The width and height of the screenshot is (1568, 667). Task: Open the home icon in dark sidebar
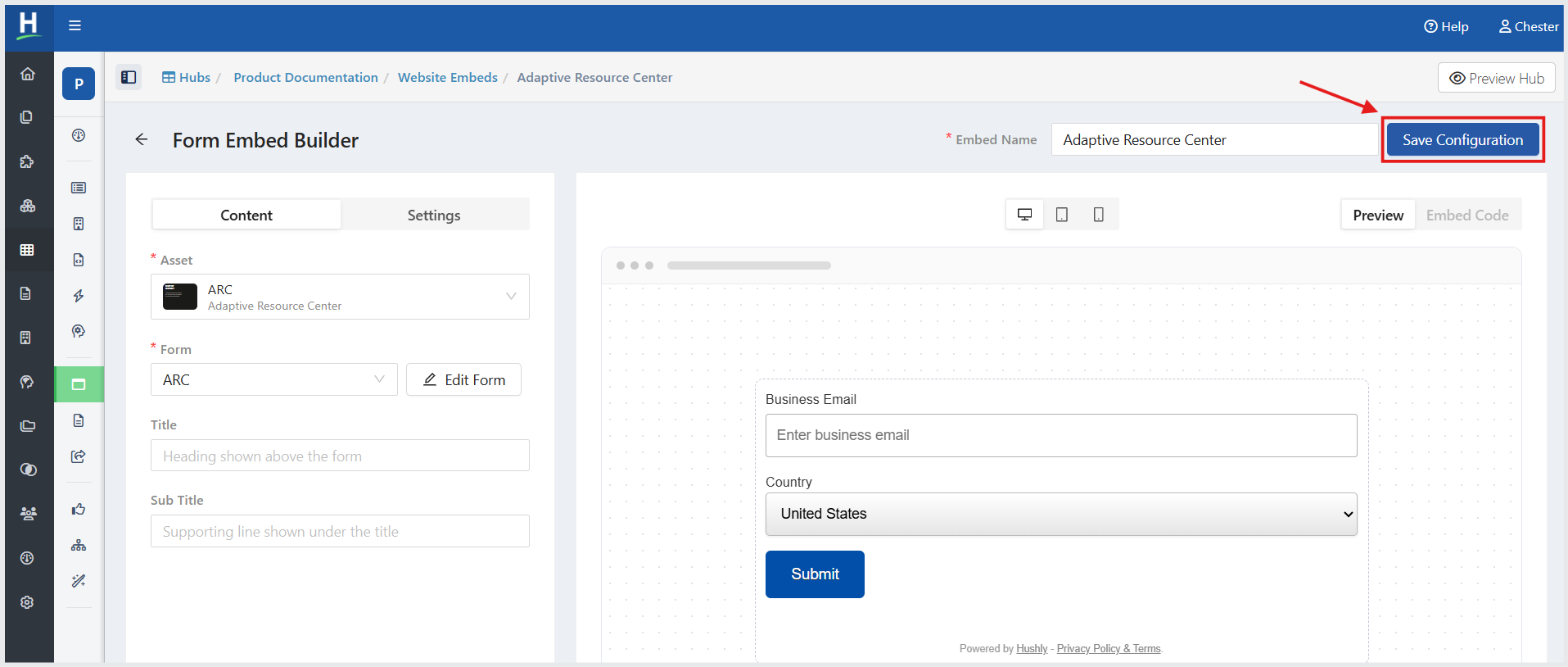pos(27,74)
